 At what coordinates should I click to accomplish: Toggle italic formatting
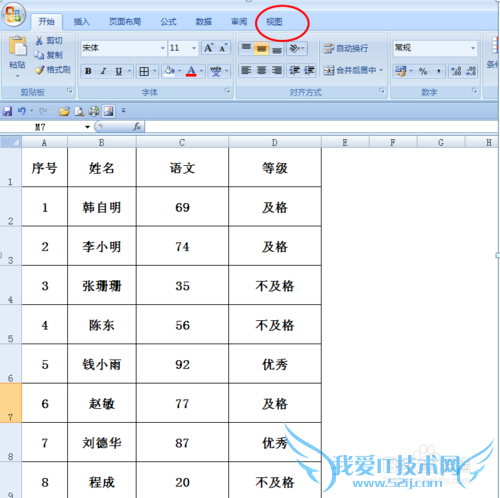coord(103,71)
